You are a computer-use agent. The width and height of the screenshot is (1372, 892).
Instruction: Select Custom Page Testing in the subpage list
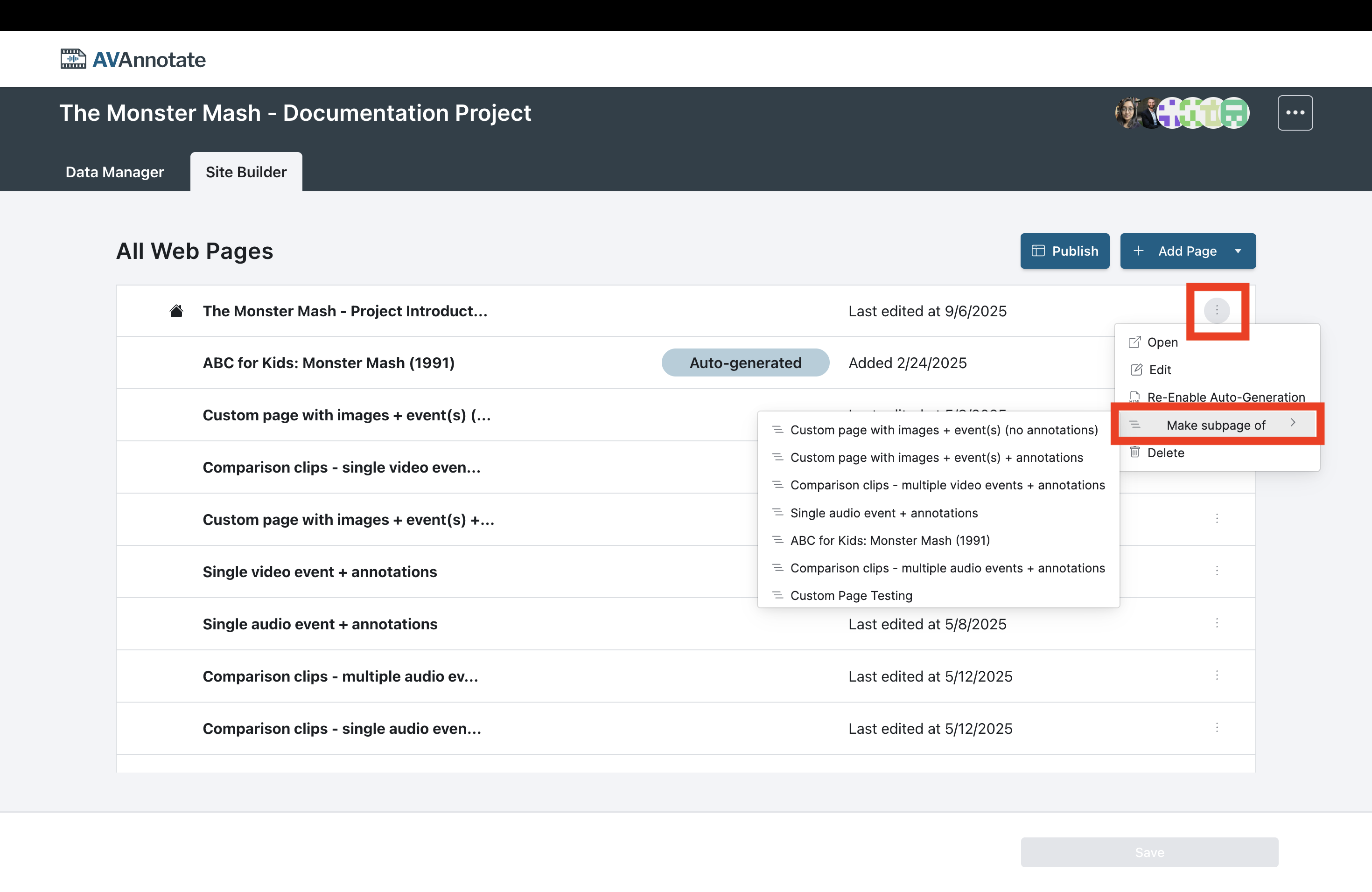[851, 595]
